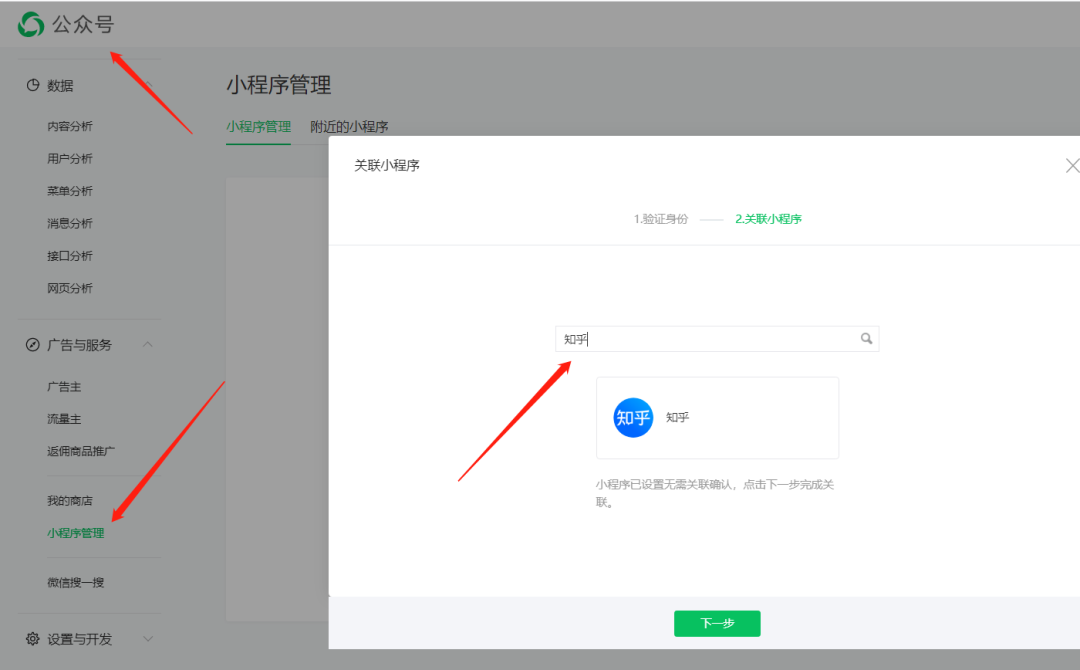Click the magnifier search icon in dialog

pos(866,339)
